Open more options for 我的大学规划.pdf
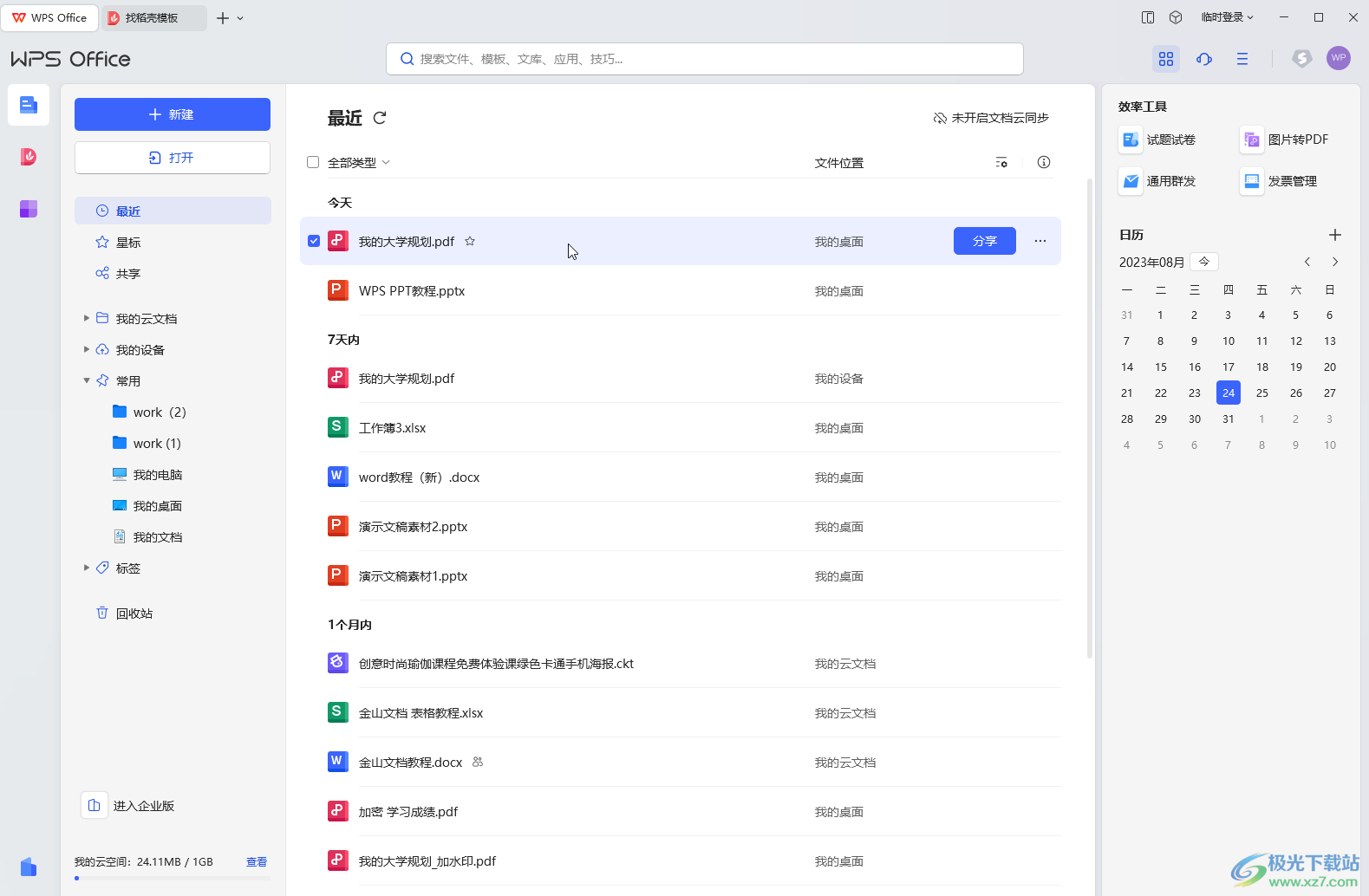The height and width of the screenshot is (896, 1369). click(x=1040, y=241)
